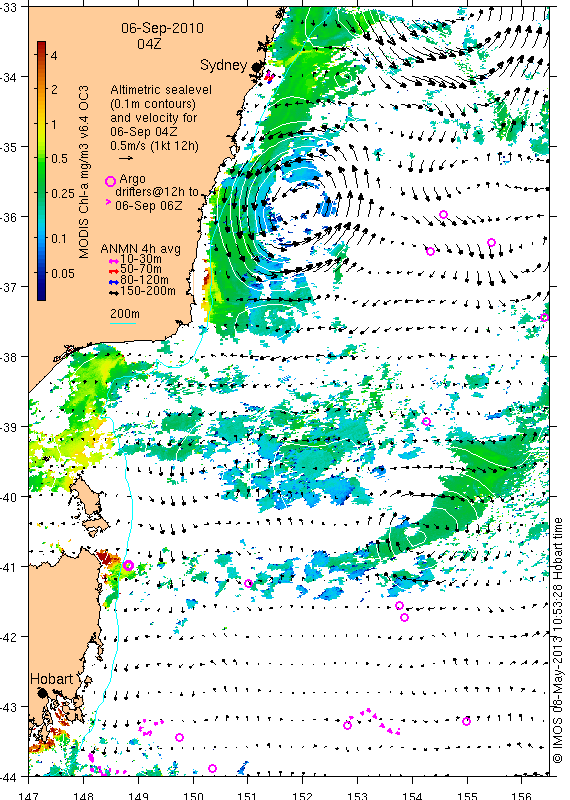The width and height of the screenshot is (570, 800).
Task: Click the black Hobart city marker dot
Action: (42, 693)
